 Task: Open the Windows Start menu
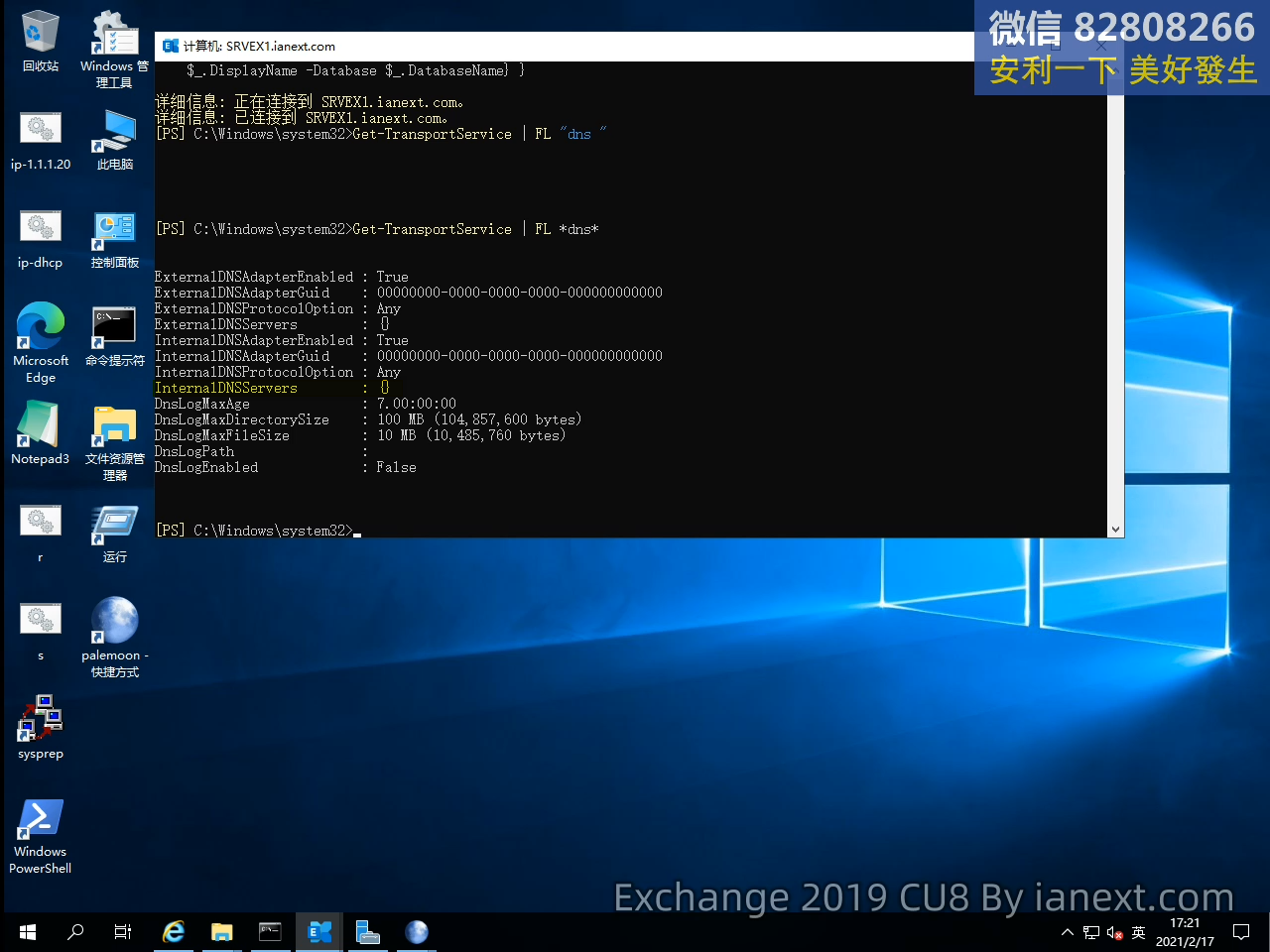point(28,932)
